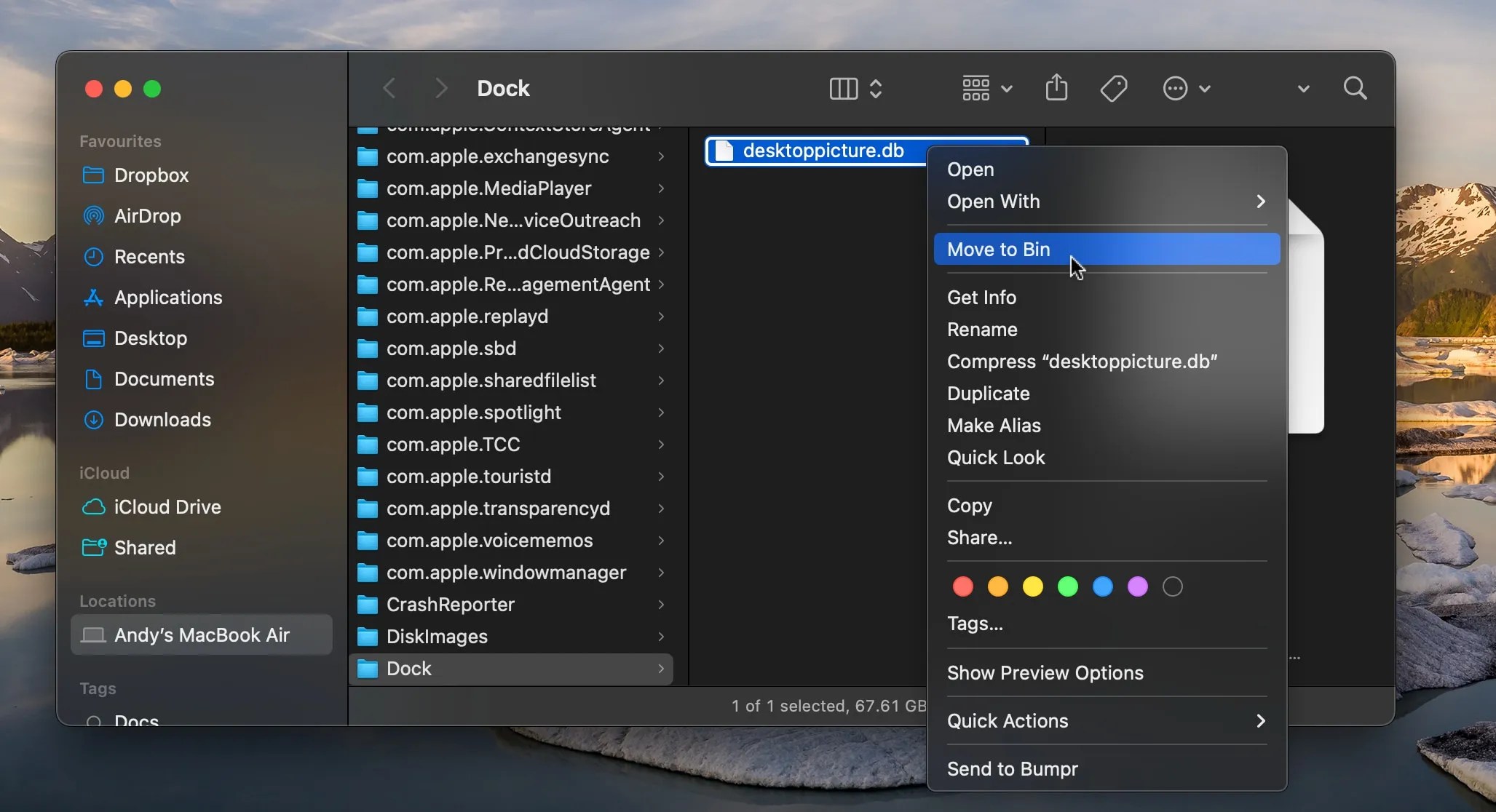The width and height of the screenshot is (1496, 812).
Task: Expand the com.apple.spotlight folder
Action: tap(660, 412)
